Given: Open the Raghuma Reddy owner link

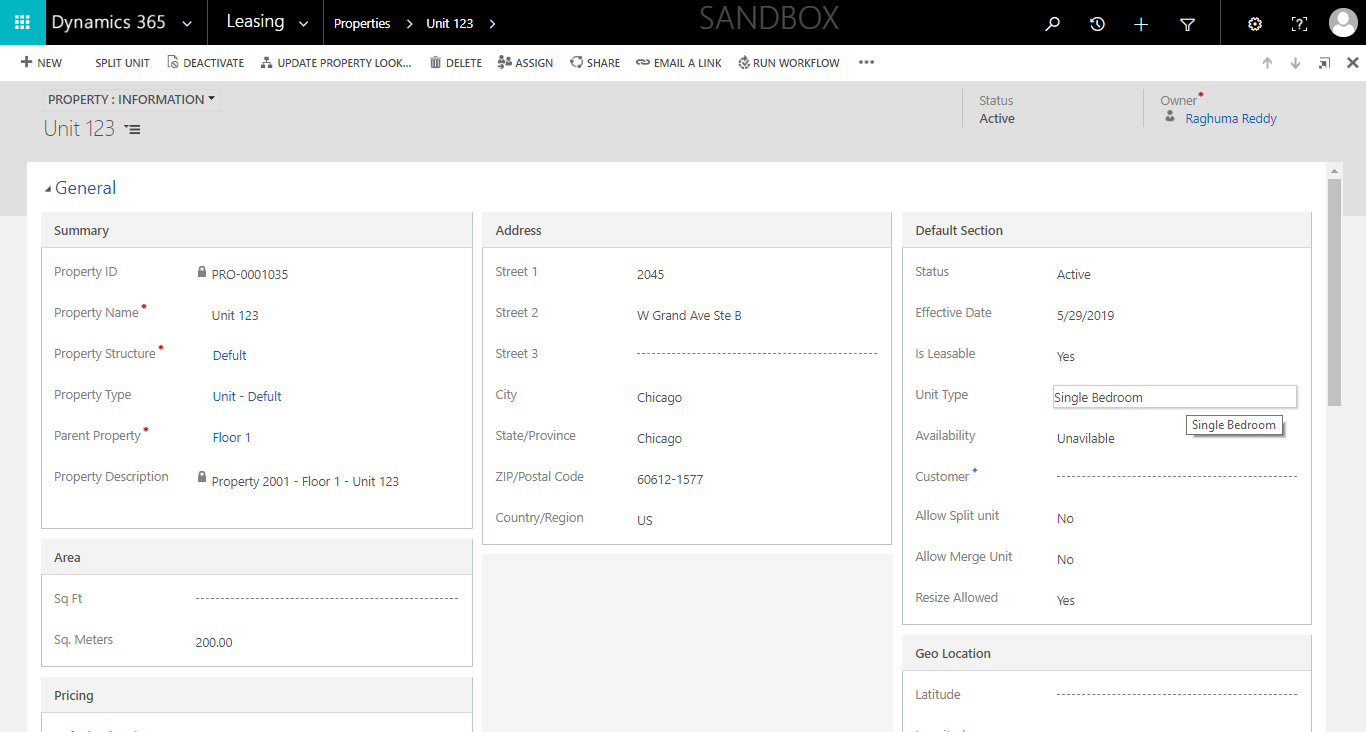Looking at the screenshot, I should click(x=1230, y=118).
